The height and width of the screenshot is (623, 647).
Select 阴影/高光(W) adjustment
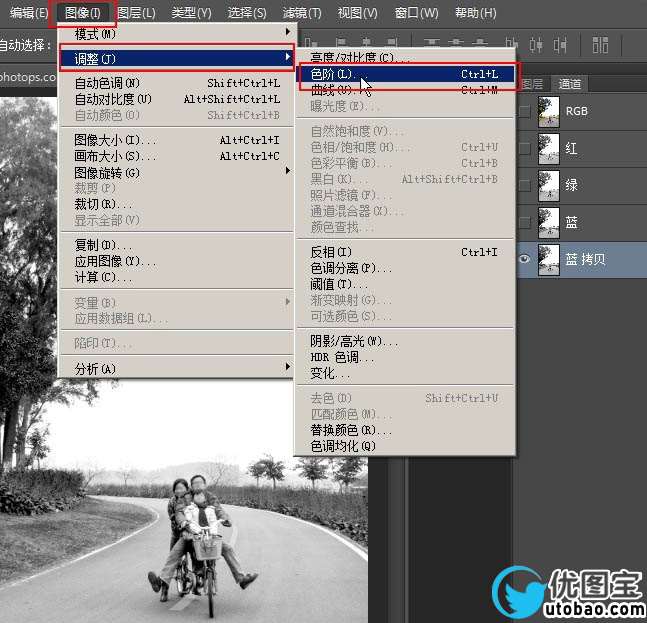click(405, 341)
